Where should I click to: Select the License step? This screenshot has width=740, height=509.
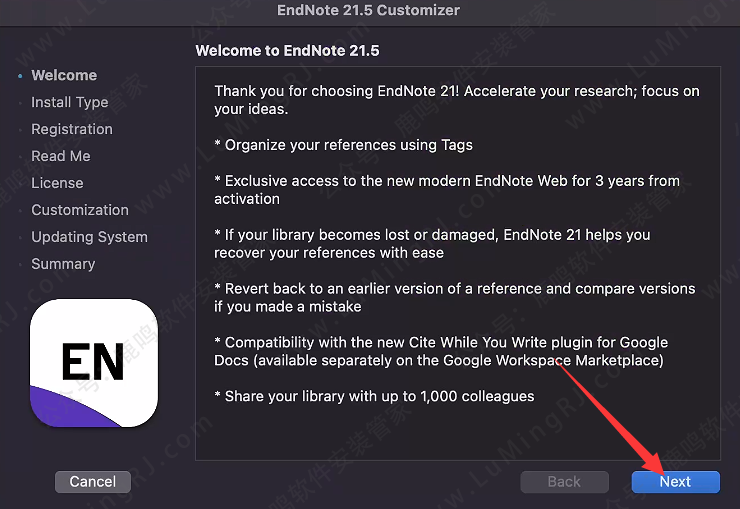point(57,183)
